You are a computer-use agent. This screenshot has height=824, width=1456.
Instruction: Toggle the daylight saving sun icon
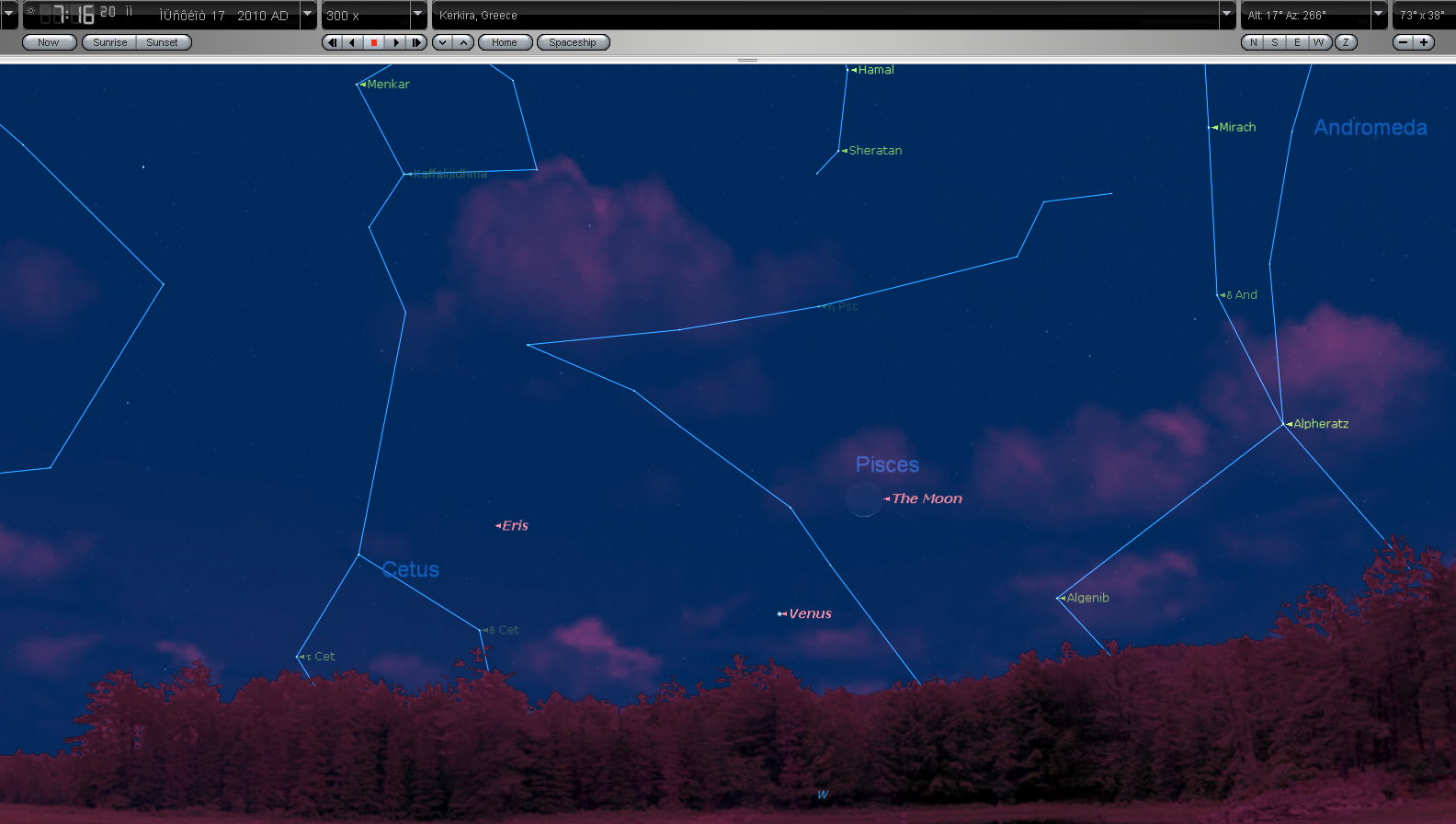tap(30, 11)
